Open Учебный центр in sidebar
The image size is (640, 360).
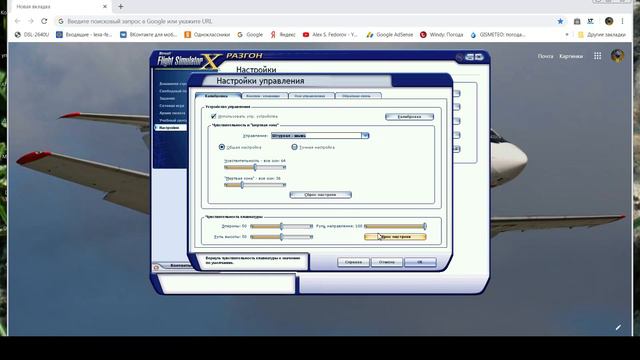coord(172,120)
